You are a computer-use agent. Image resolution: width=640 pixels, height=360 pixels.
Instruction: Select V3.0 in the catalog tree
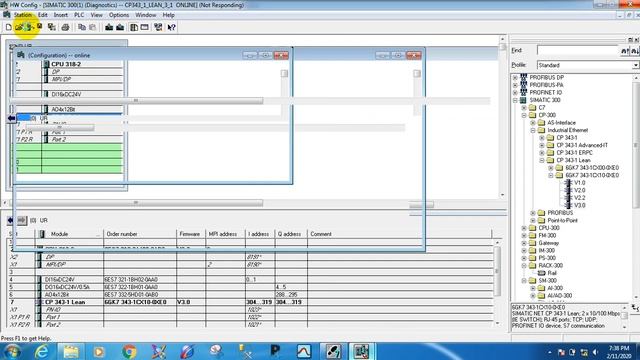579,206
